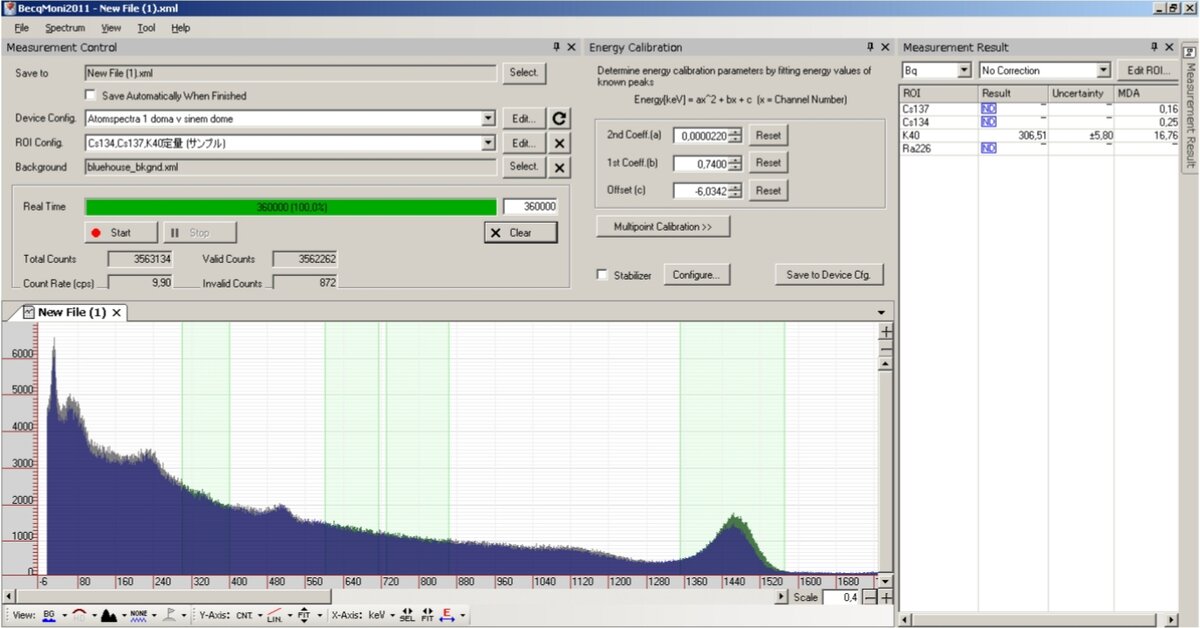Click the green Real Time progress bar
This screenshot has width=1200, height=628.
coord(291,207)
